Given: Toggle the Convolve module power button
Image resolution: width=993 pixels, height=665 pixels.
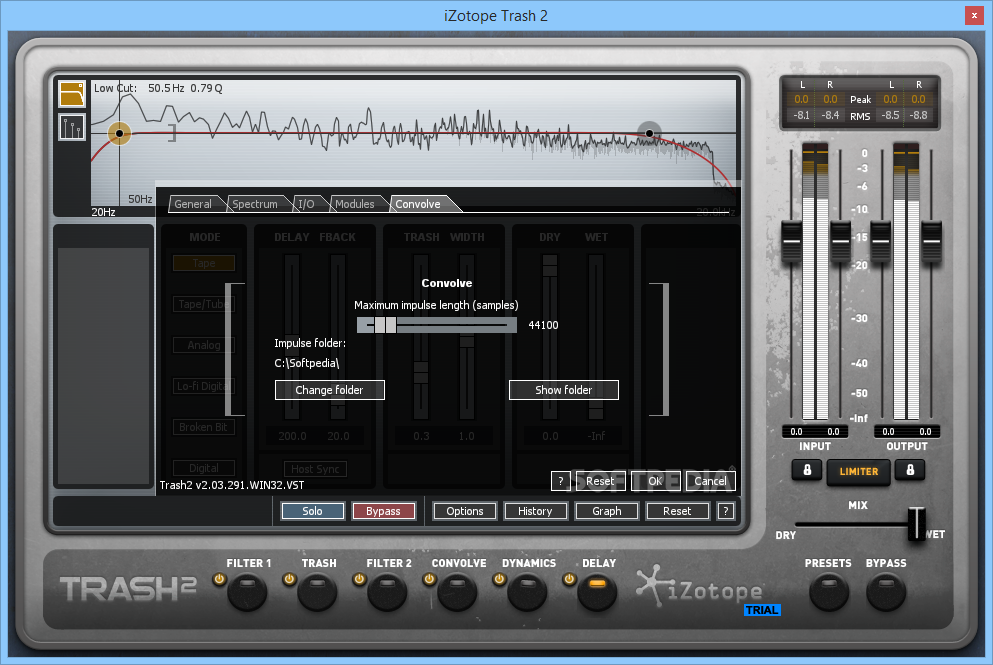Looking at the screenshot, I should (429, 579).
